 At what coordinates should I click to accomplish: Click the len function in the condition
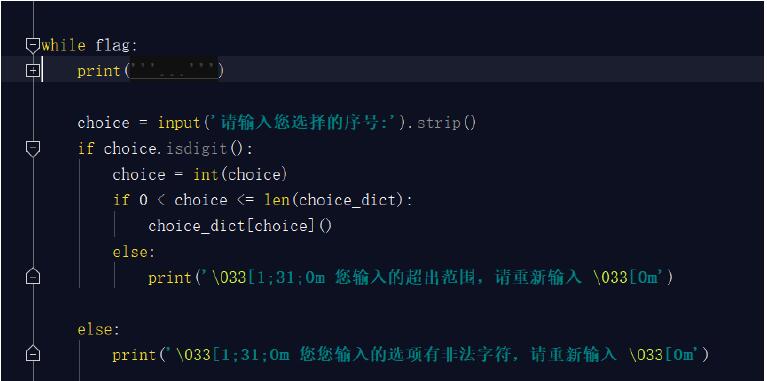click(x=277, y=200)
